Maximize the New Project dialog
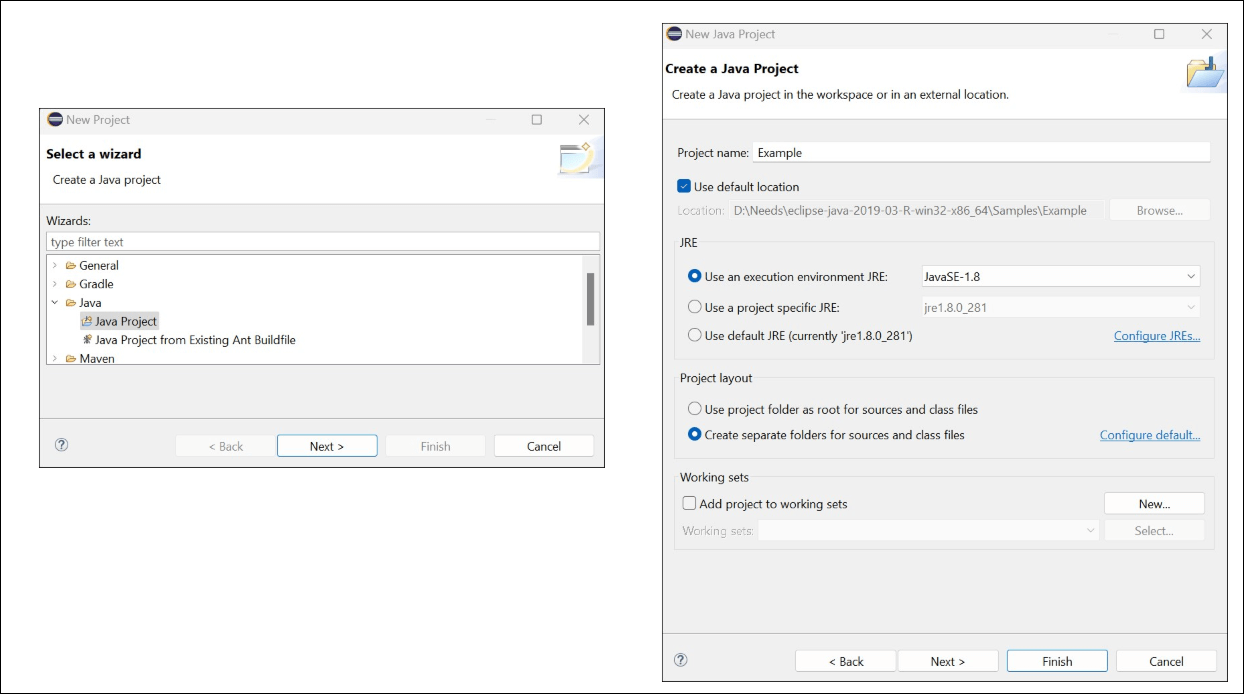 537,120
